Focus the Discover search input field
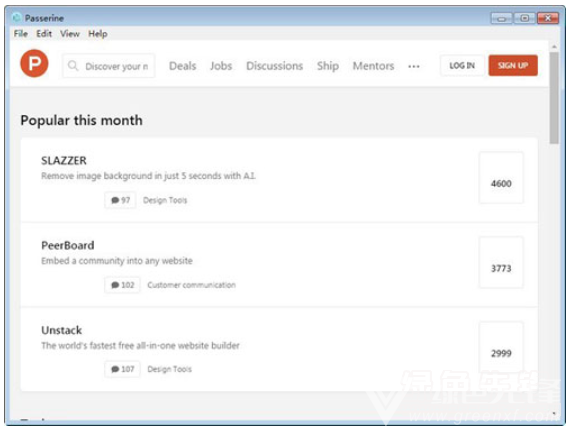This screenshot has width=570, height=430. pyautogui.click(x=109, y=66)
